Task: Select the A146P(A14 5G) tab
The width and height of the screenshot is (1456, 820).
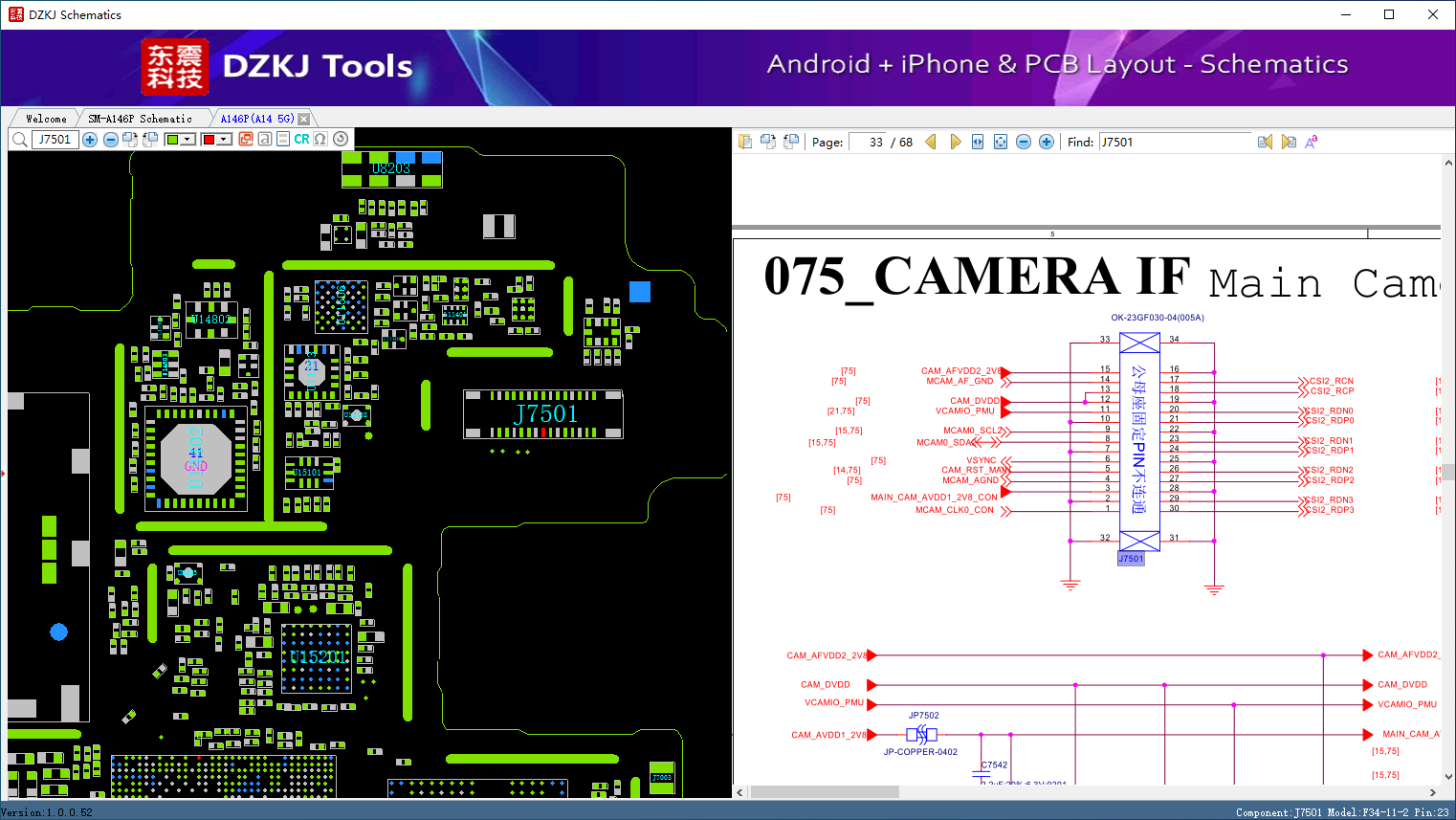Action: [257, 119]
